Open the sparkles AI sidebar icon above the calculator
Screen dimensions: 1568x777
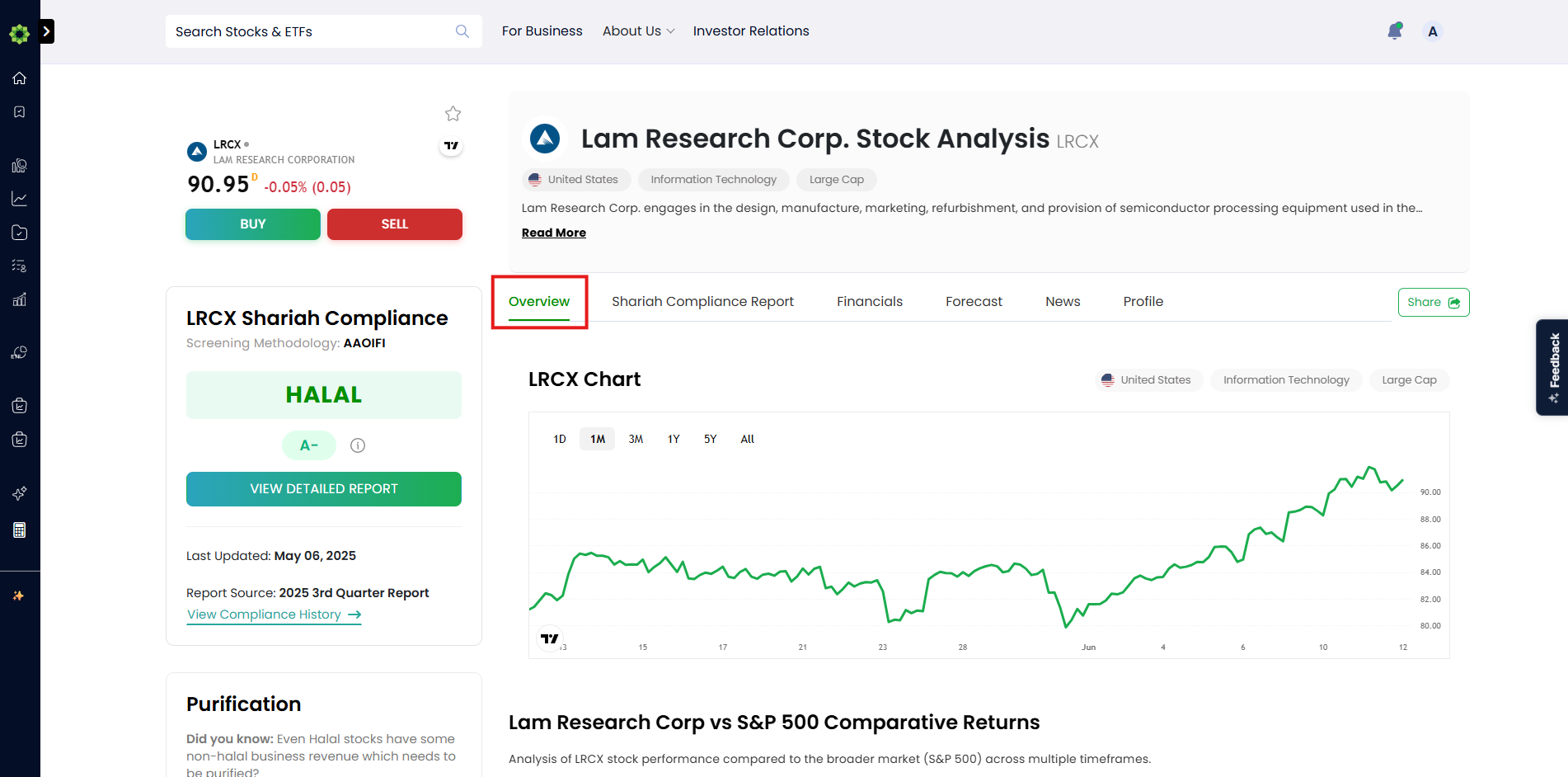[x=20, y=493]
